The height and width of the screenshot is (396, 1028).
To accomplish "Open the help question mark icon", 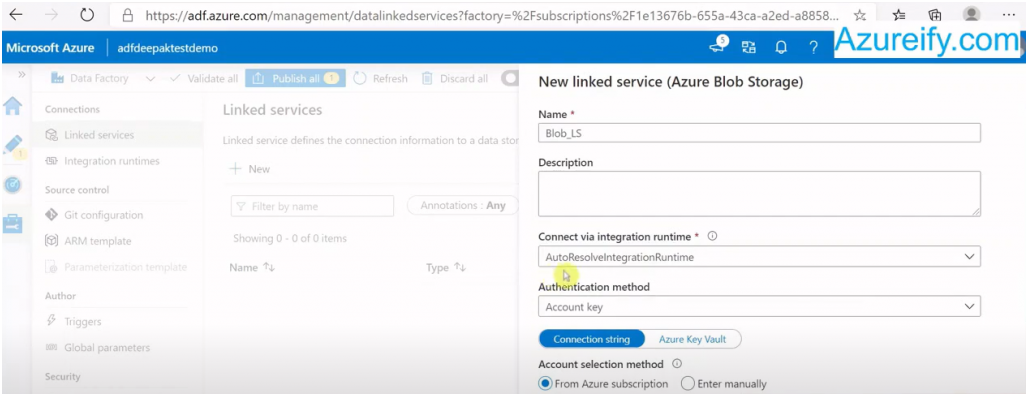I will tap(813, 47).
